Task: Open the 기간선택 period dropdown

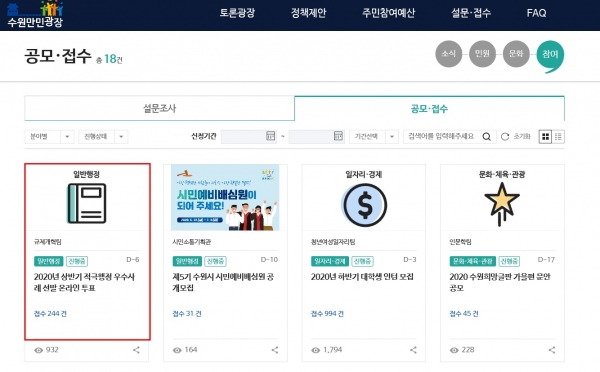Action: click(373, 137)
